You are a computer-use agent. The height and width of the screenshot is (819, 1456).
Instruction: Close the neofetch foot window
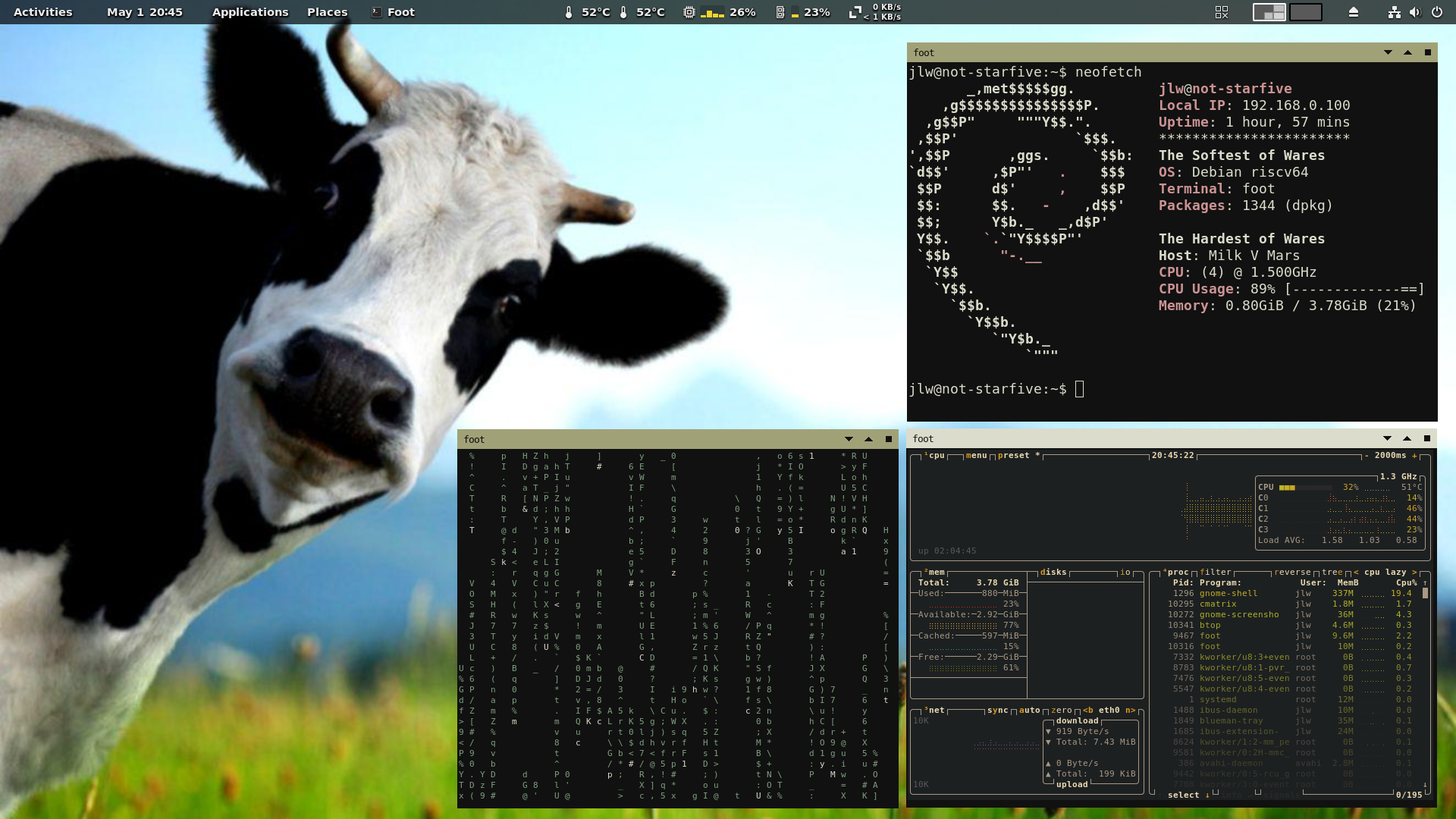pyautogui.click(x=1428, y=52)
